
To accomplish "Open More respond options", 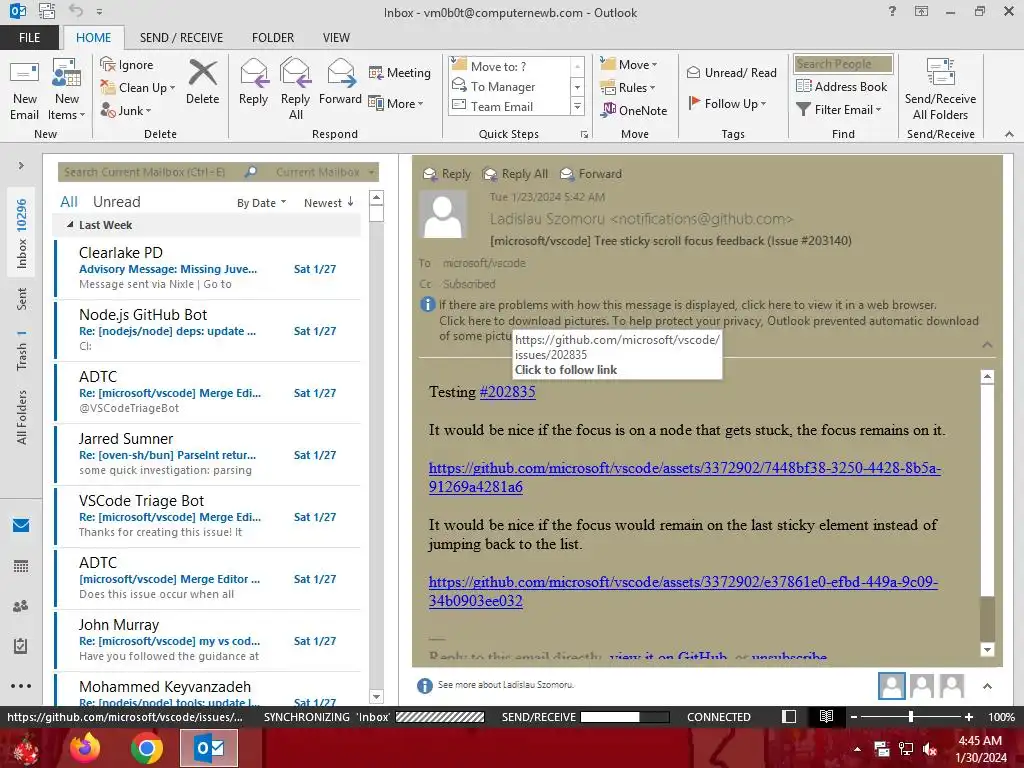I will click(x=396, y=103).
